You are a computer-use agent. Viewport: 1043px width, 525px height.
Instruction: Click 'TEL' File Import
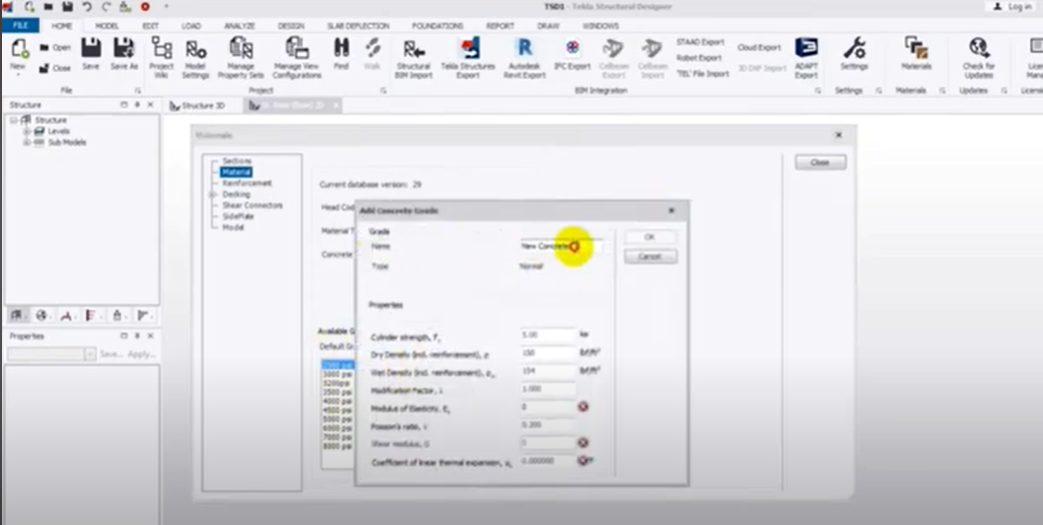tap(702, 74)
